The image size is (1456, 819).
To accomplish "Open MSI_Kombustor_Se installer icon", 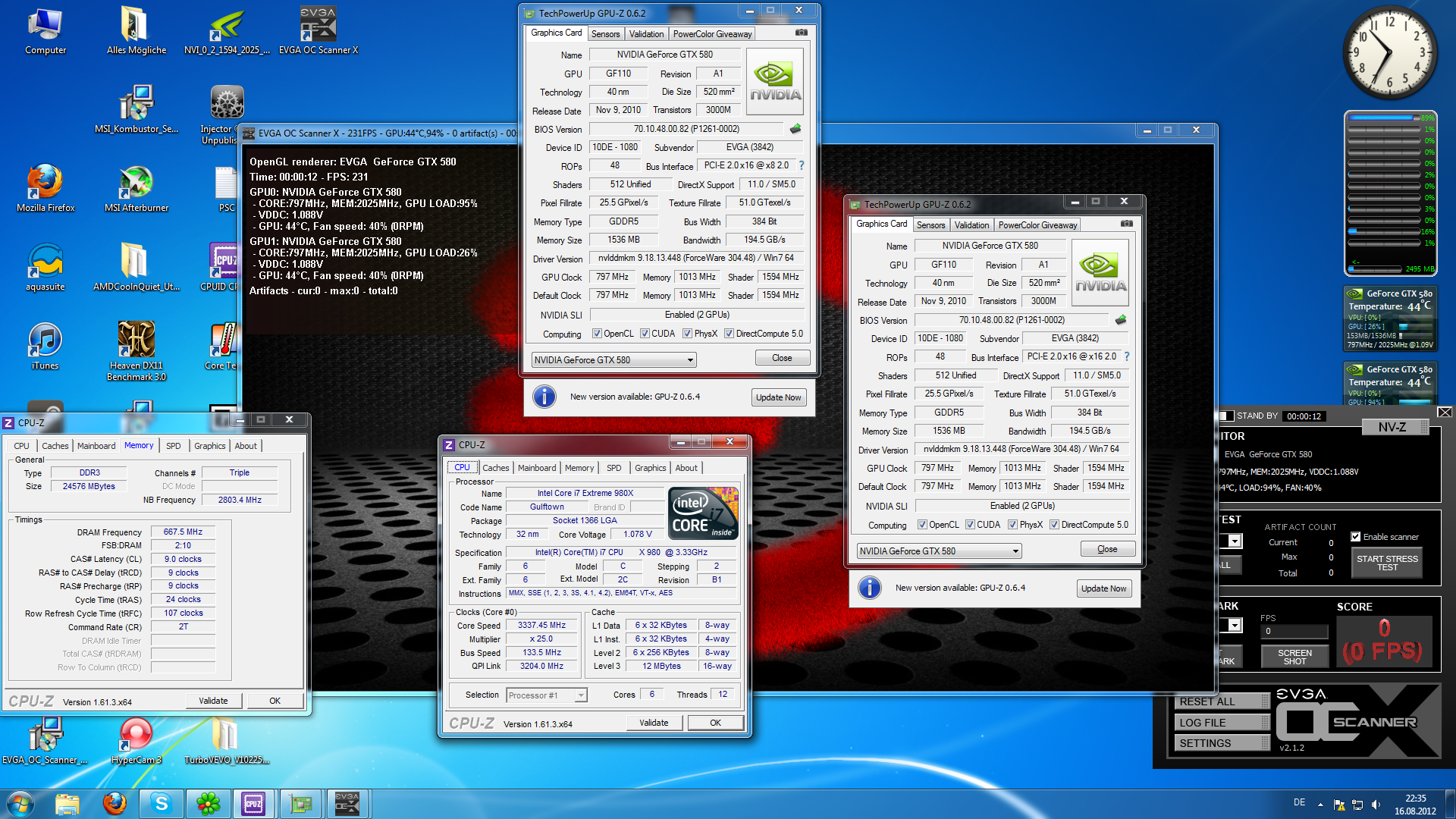I will (x=136, y=111).
